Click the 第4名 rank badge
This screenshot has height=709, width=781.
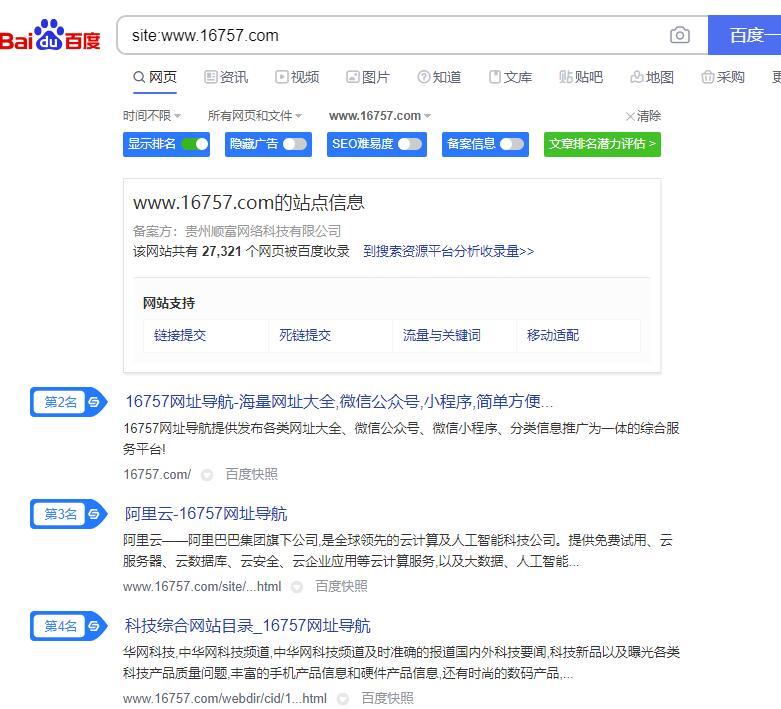point(69,626)
